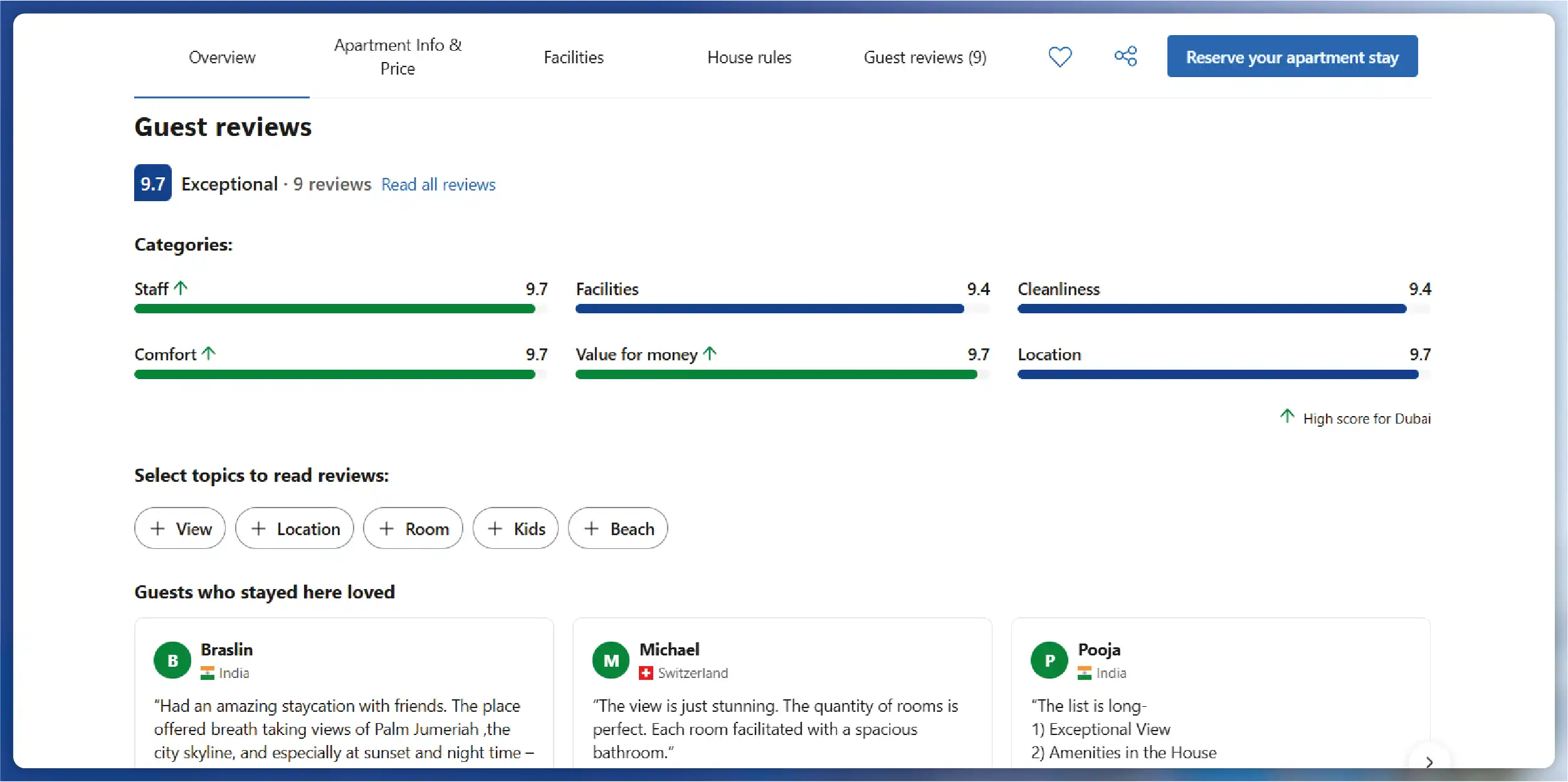Image resolution: width=1568 pixels, height=782 pixels.
Task: Click the High score for Dubai arrow icon
Action: click(1287, 416)
